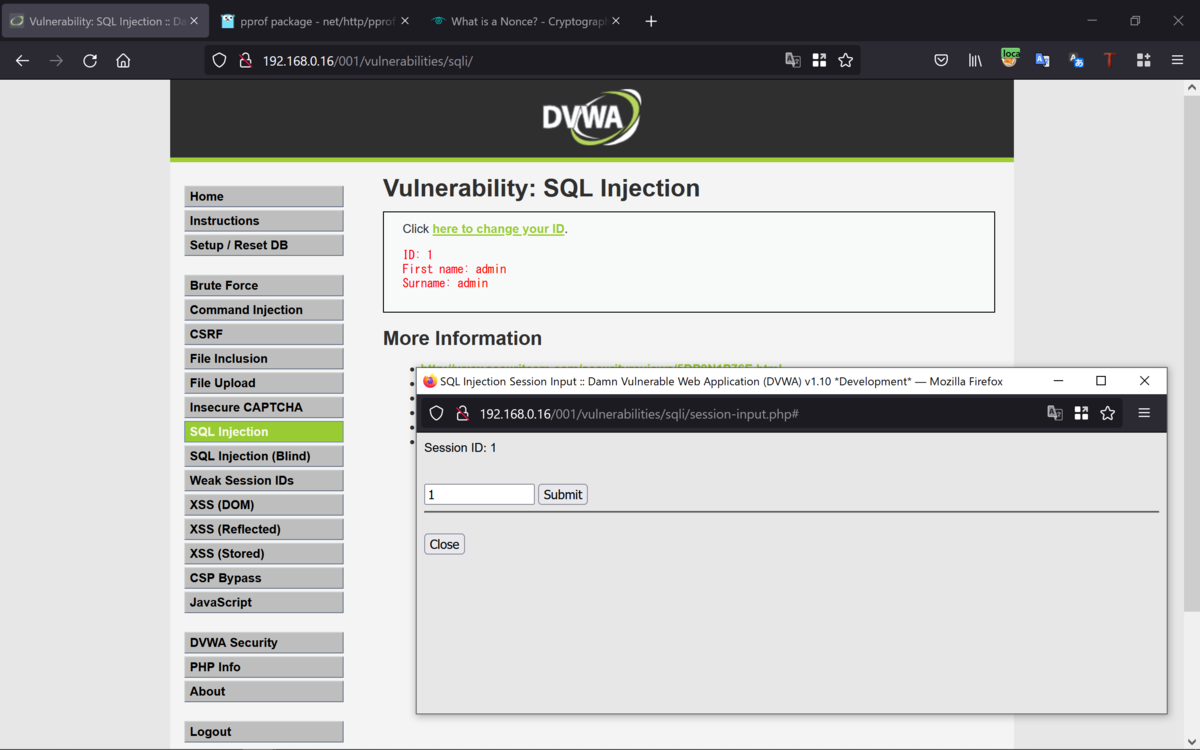Open the blue translate extension icon
Image resolution: width=1200 pixels, height=750 pixels.
(x=1043, y=61)
